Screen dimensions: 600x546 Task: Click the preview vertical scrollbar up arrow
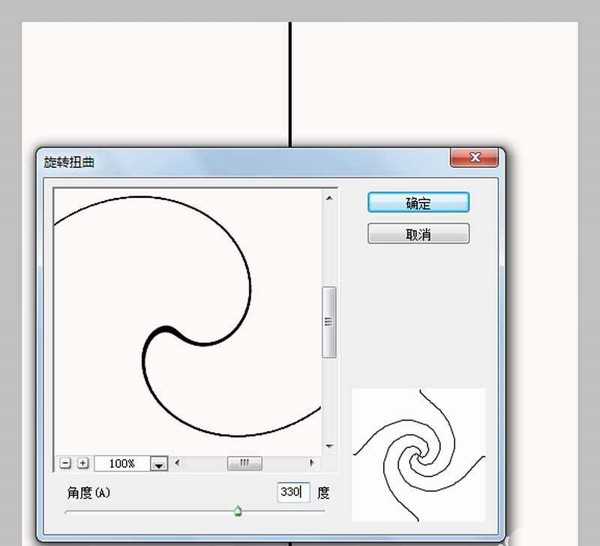pos(329,198)
